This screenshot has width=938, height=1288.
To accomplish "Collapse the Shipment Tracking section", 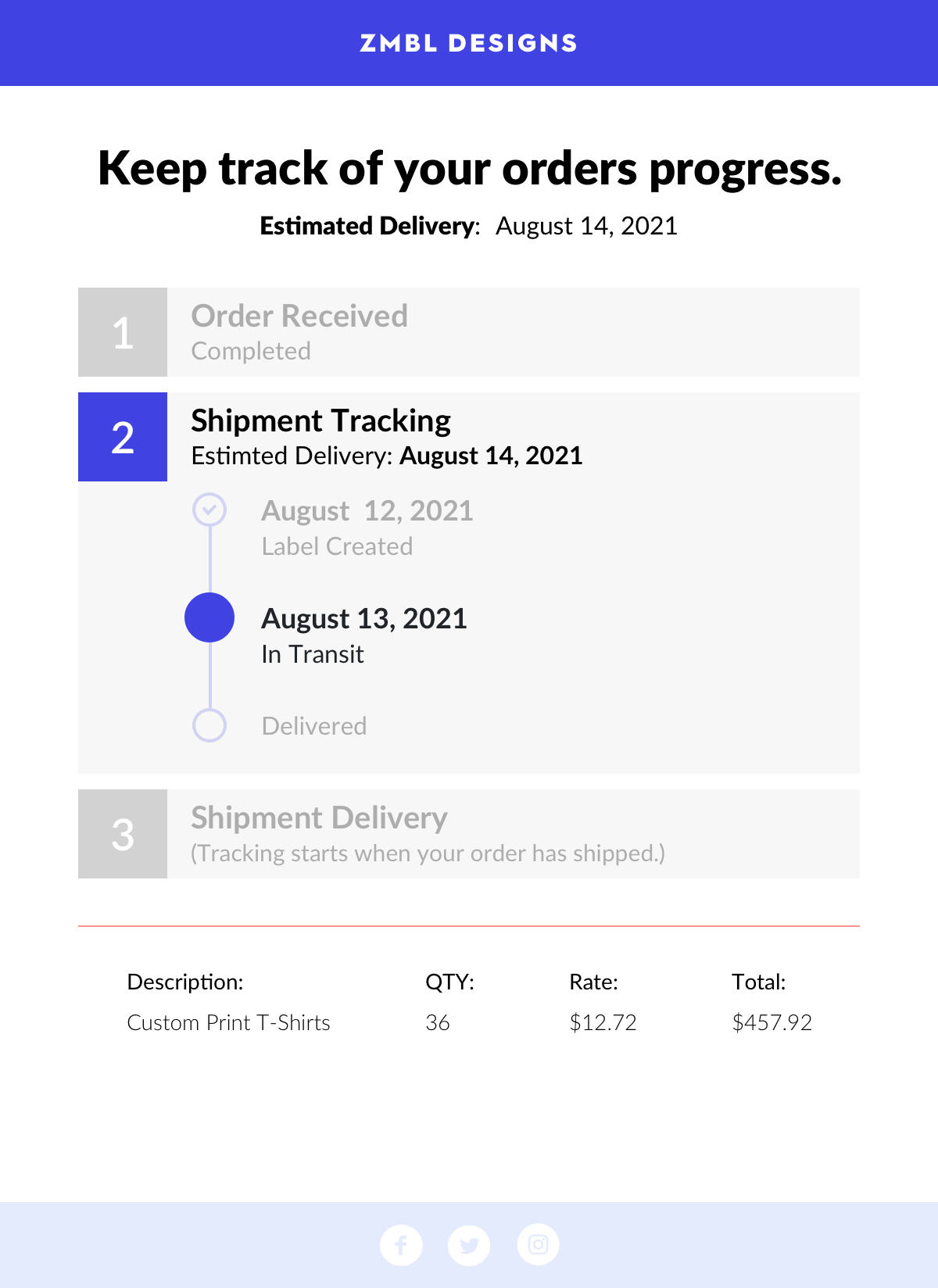I will pos(469,437).
